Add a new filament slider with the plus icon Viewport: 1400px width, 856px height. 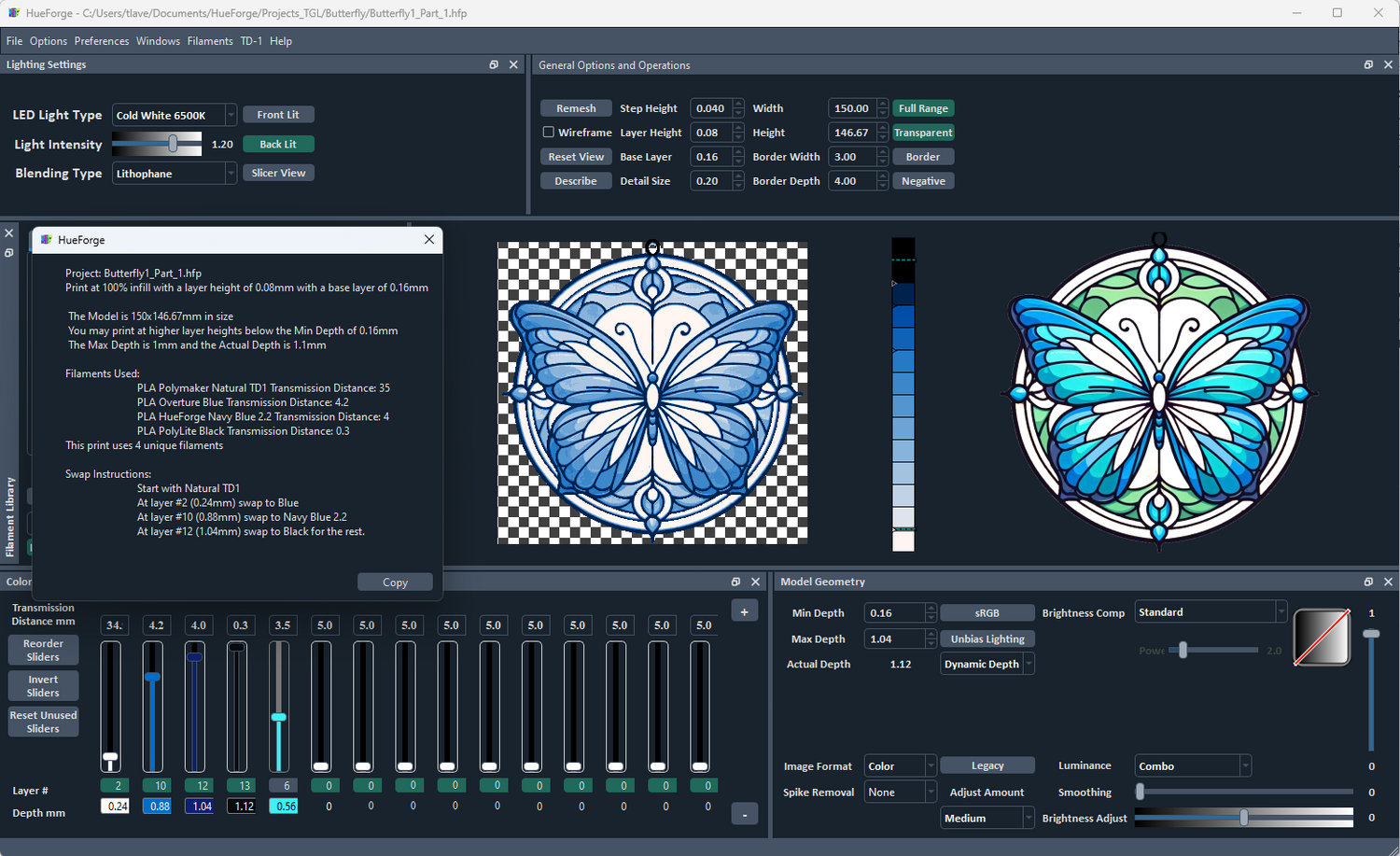point(744,610)
